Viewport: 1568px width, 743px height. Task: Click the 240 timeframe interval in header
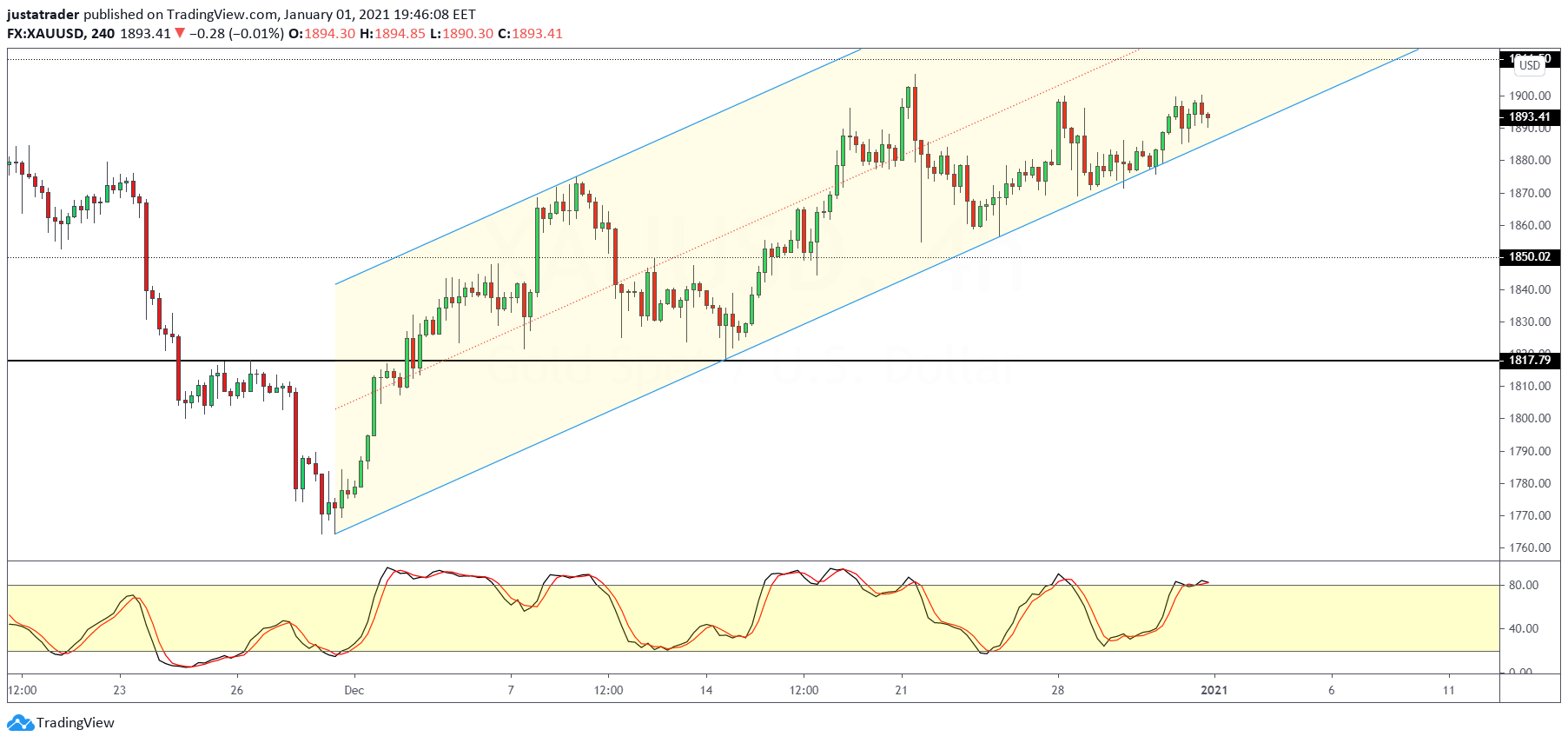103,34
